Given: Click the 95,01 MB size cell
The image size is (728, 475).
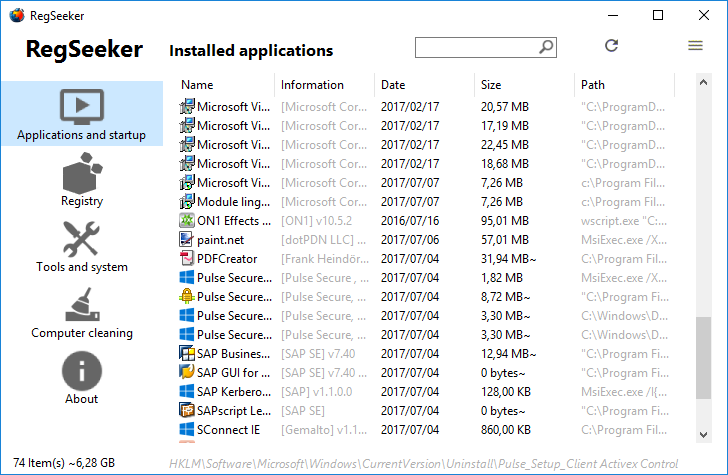Looking at the screenshot, I should point(505,221).
